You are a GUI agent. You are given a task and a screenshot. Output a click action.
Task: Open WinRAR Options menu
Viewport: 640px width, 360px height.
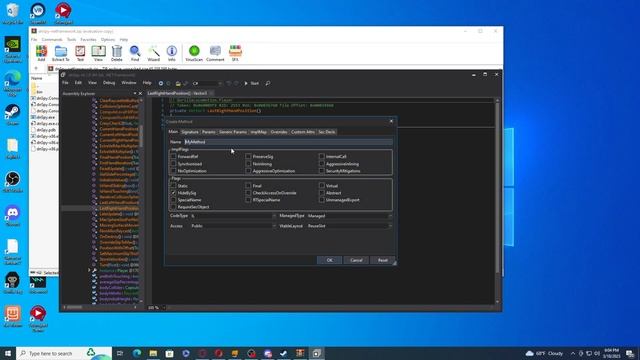pos(108,40)
